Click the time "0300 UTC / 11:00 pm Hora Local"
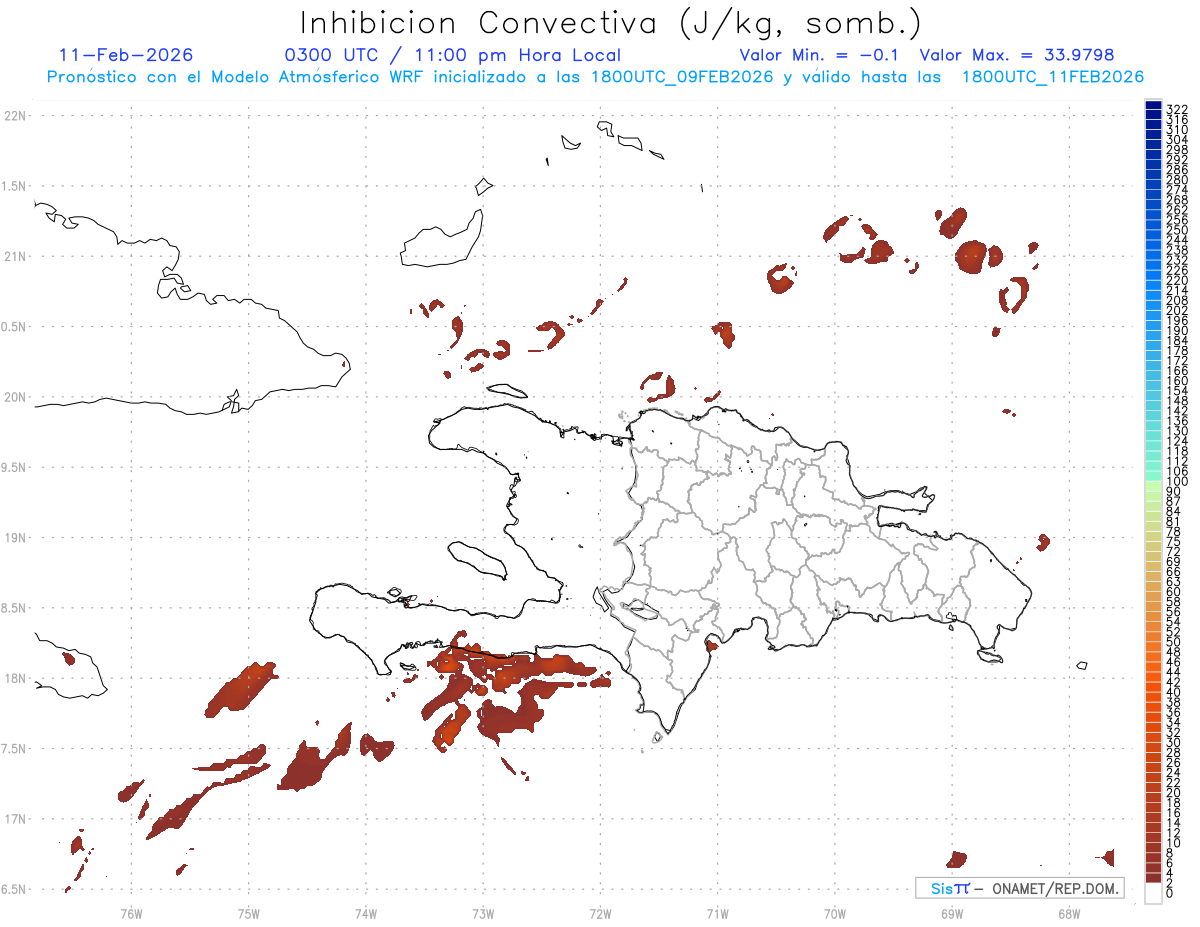The image size is (1200, 927). 453,55
